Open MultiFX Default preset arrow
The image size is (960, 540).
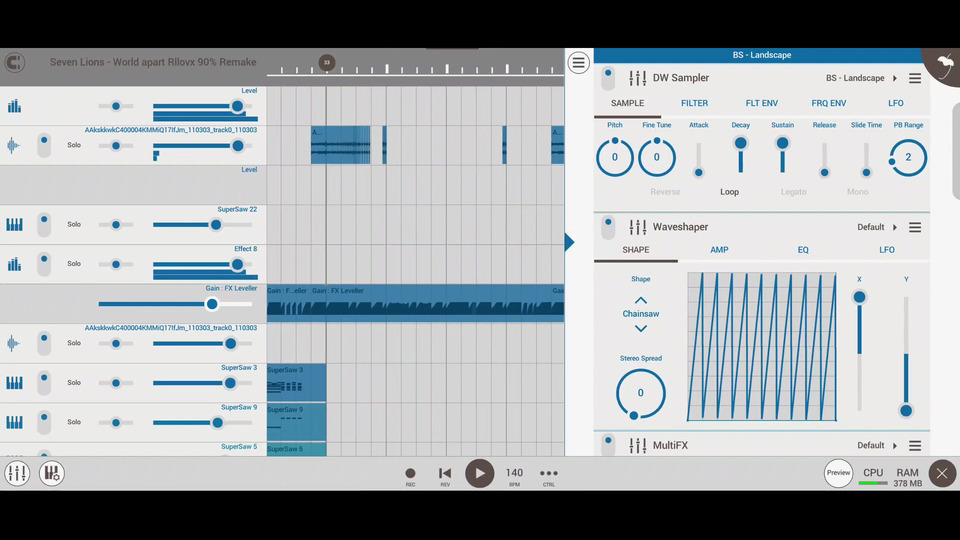tap(894, 446)
